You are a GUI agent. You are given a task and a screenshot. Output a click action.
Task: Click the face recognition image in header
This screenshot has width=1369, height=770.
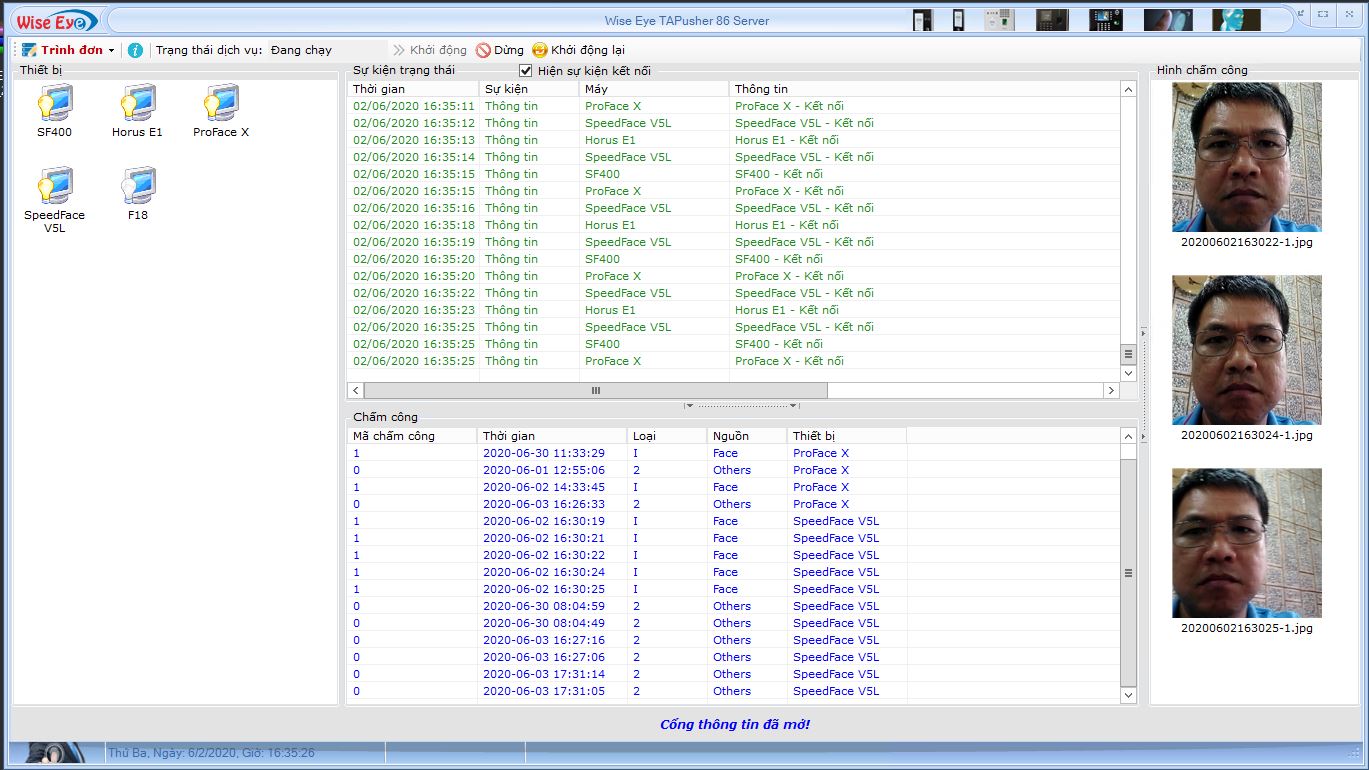pos(1236,20)
